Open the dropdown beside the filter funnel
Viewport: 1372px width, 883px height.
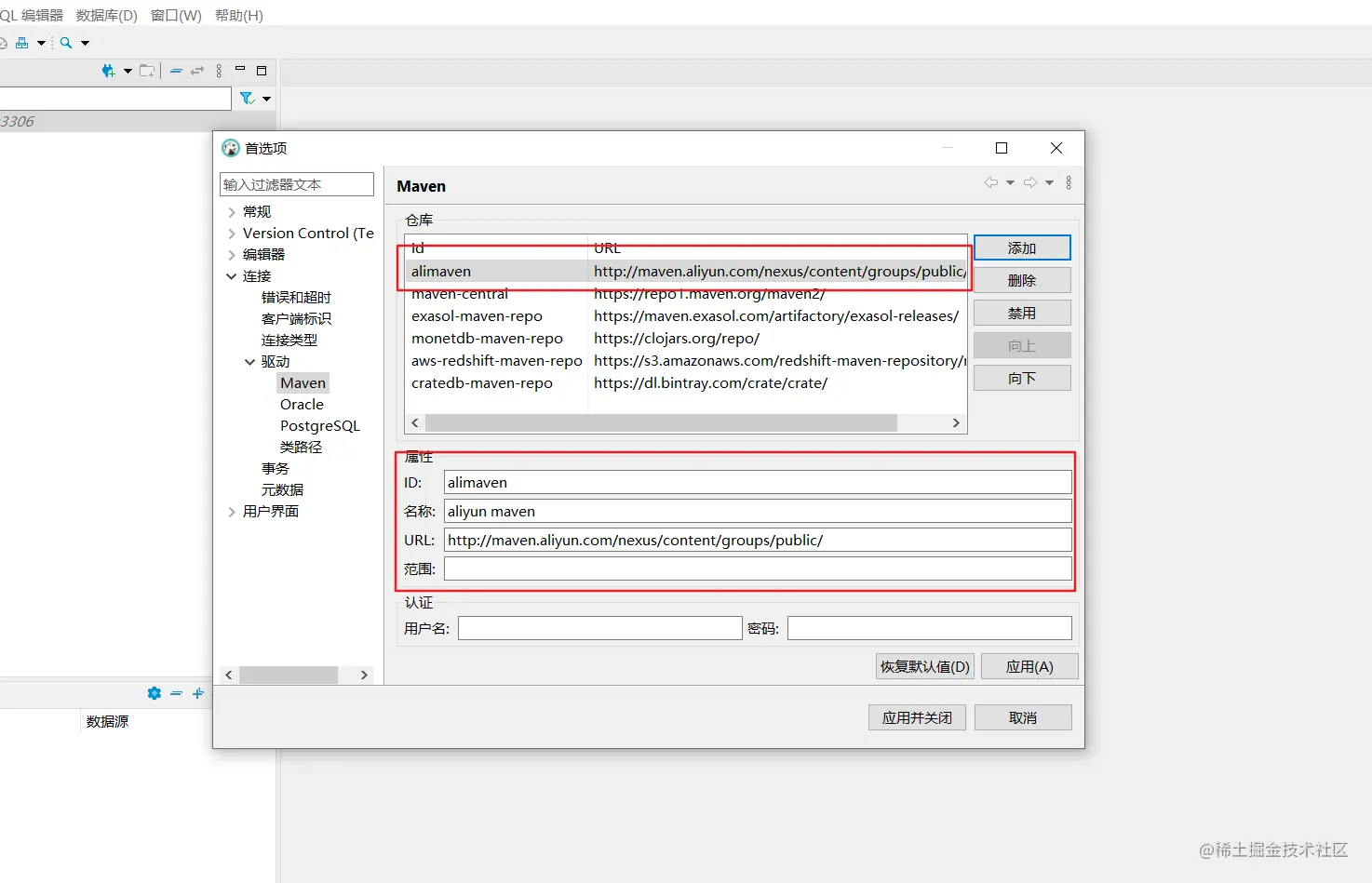coord(266,99)
